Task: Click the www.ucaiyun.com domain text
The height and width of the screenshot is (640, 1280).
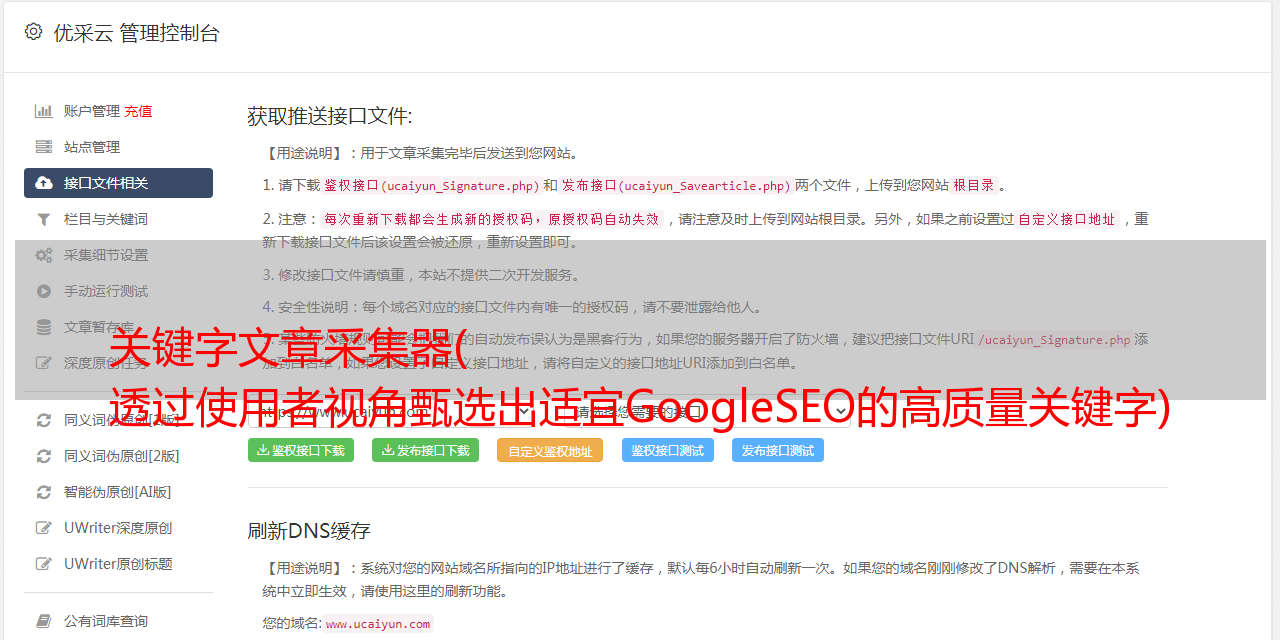Action: (x=378, y=623)
